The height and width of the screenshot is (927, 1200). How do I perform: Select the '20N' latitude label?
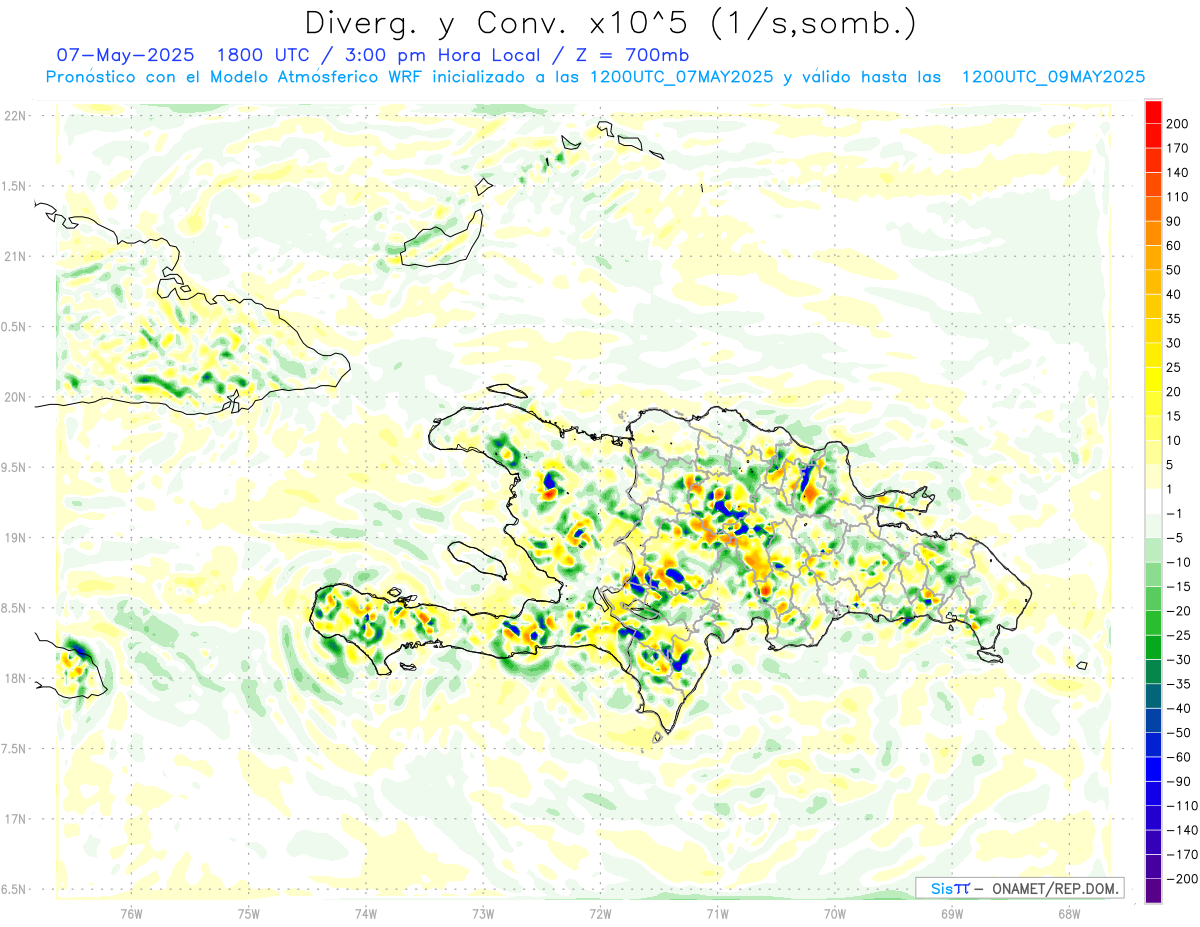[x=16, y=397]
